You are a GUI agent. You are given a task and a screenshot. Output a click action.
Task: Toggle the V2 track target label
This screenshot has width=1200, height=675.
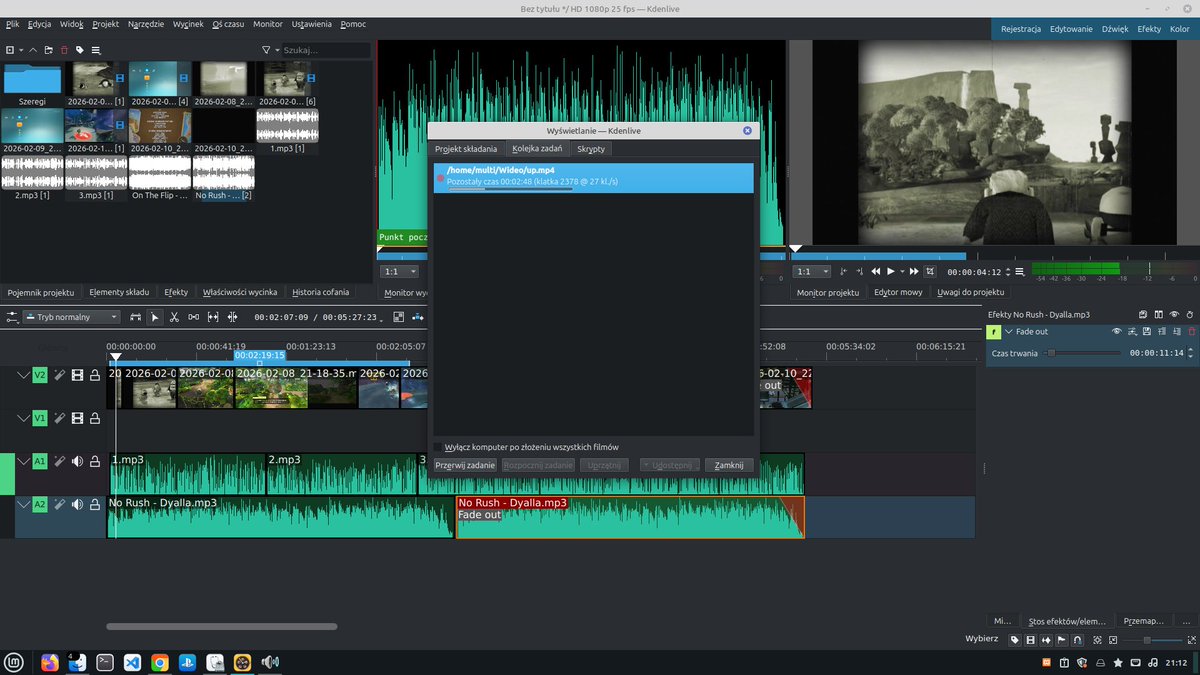[x=40, y=375]
